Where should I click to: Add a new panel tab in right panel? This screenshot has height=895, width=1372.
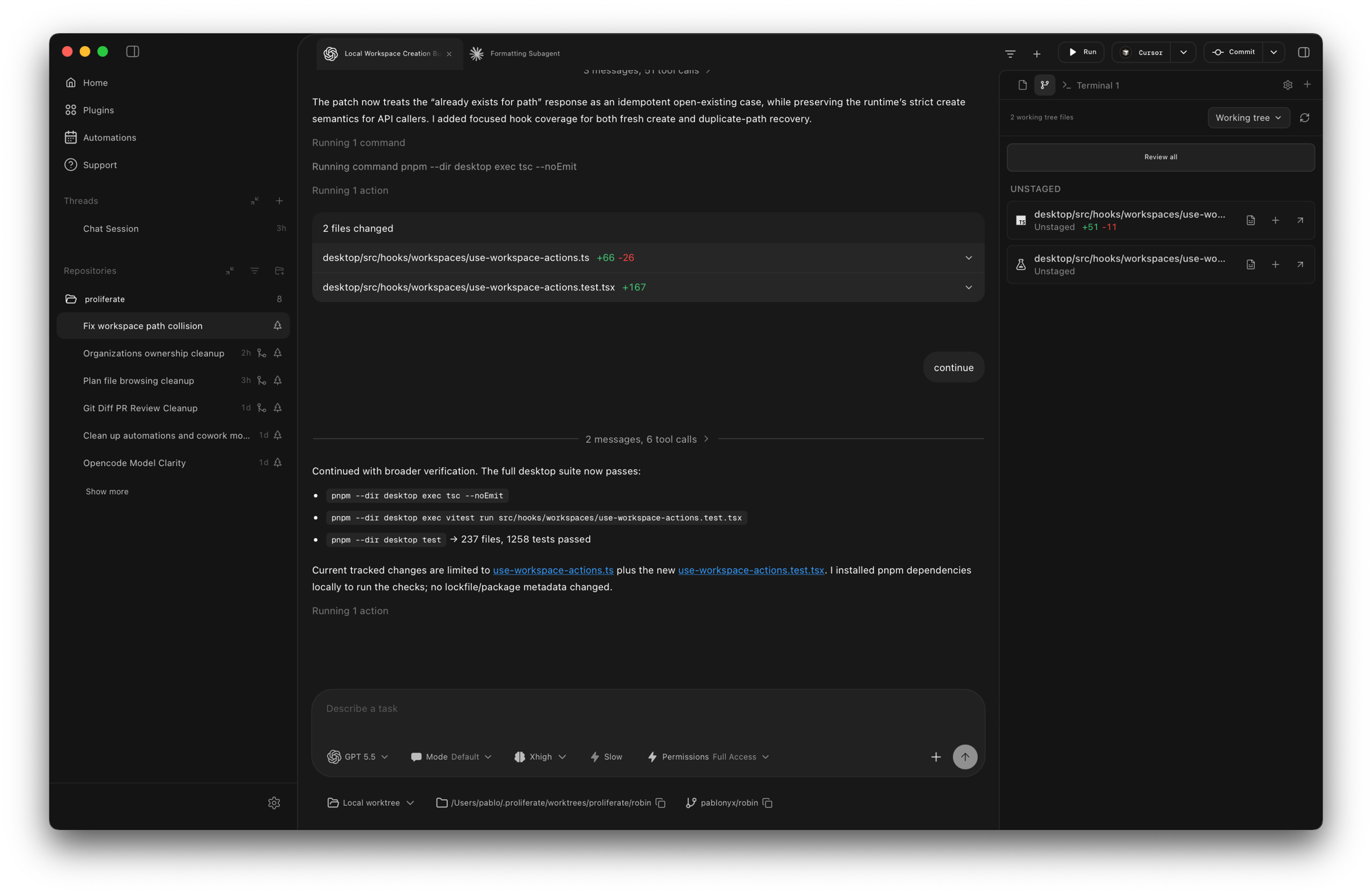(x=1308, y=84)
